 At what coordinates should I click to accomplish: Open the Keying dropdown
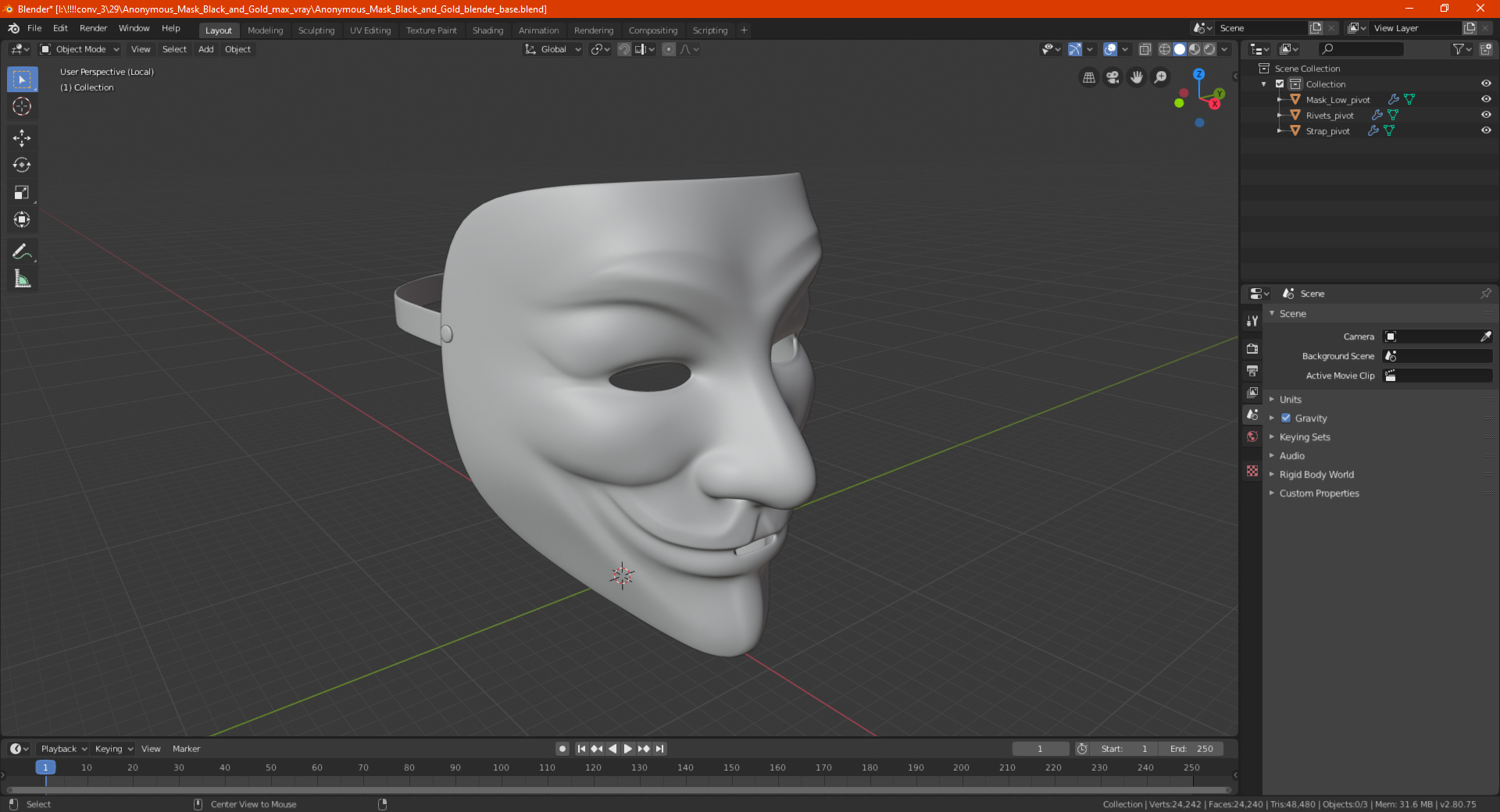[x=113, y=749]
